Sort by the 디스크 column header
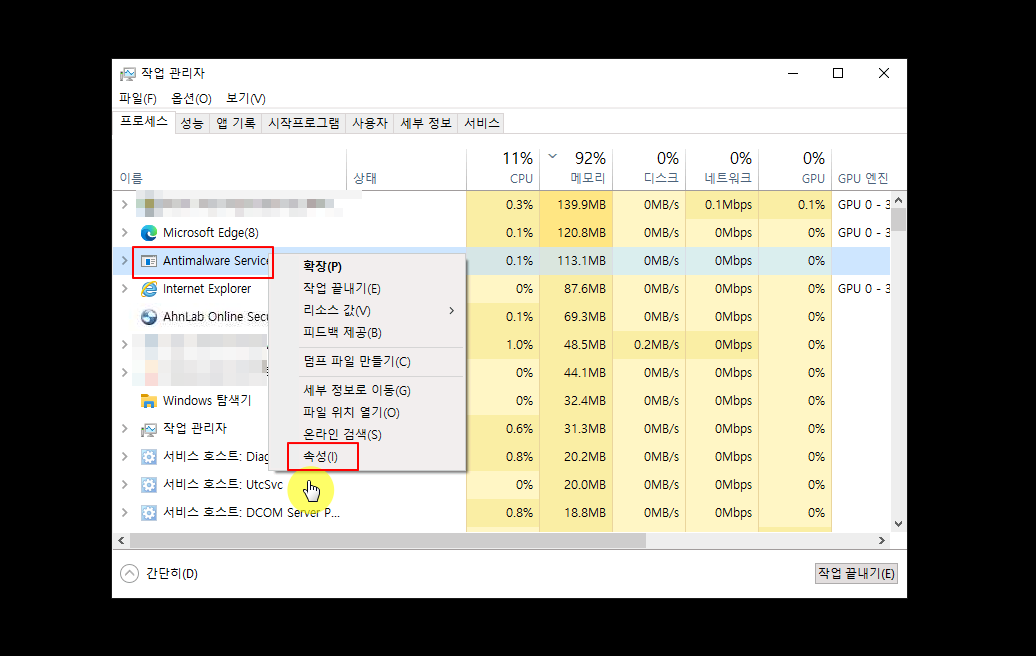This screenshot has width=1036, height=656. click(x=649, y=169)
